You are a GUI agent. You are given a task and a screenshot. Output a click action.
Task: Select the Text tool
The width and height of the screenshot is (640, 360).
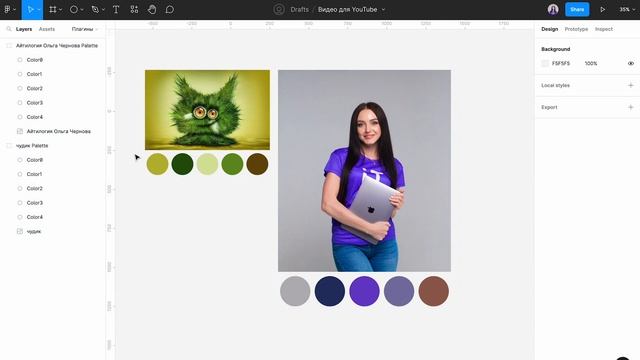[x=116, y=9]
